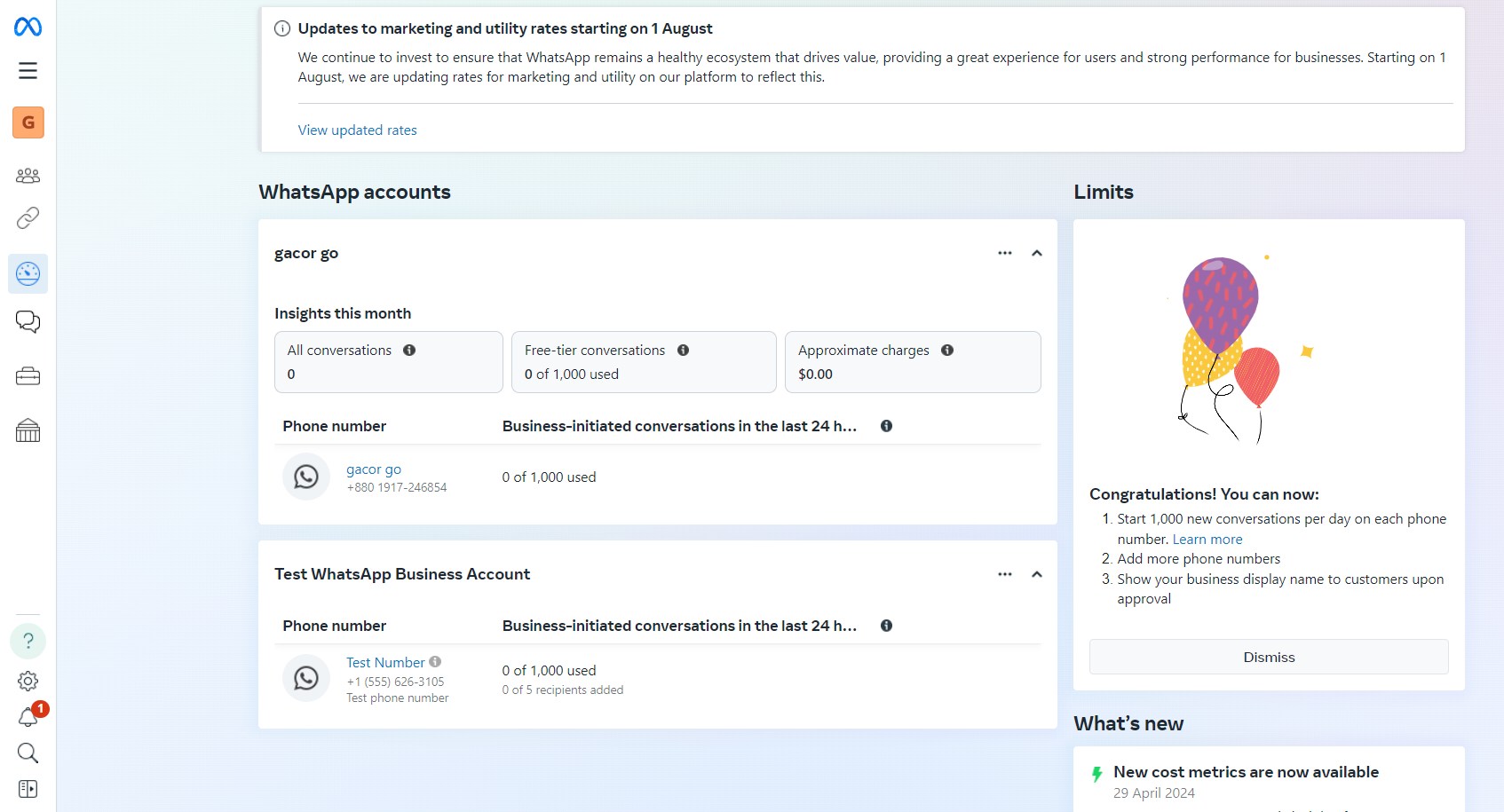The image size is (1504, 812).
Task: Click the Meta logo icon
Action: 28,27
